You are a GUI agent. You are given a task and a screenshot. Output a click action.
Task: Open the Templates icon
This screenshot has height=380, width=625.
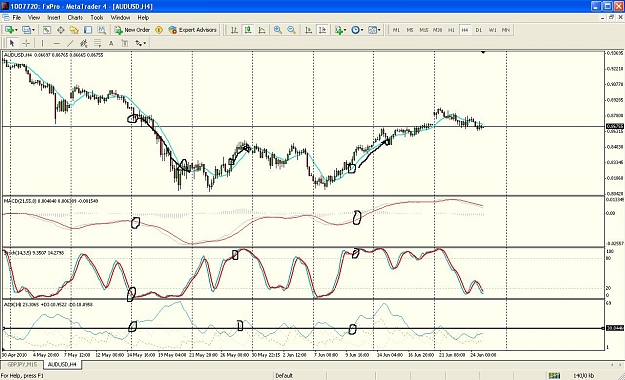(x=373, y=30)
